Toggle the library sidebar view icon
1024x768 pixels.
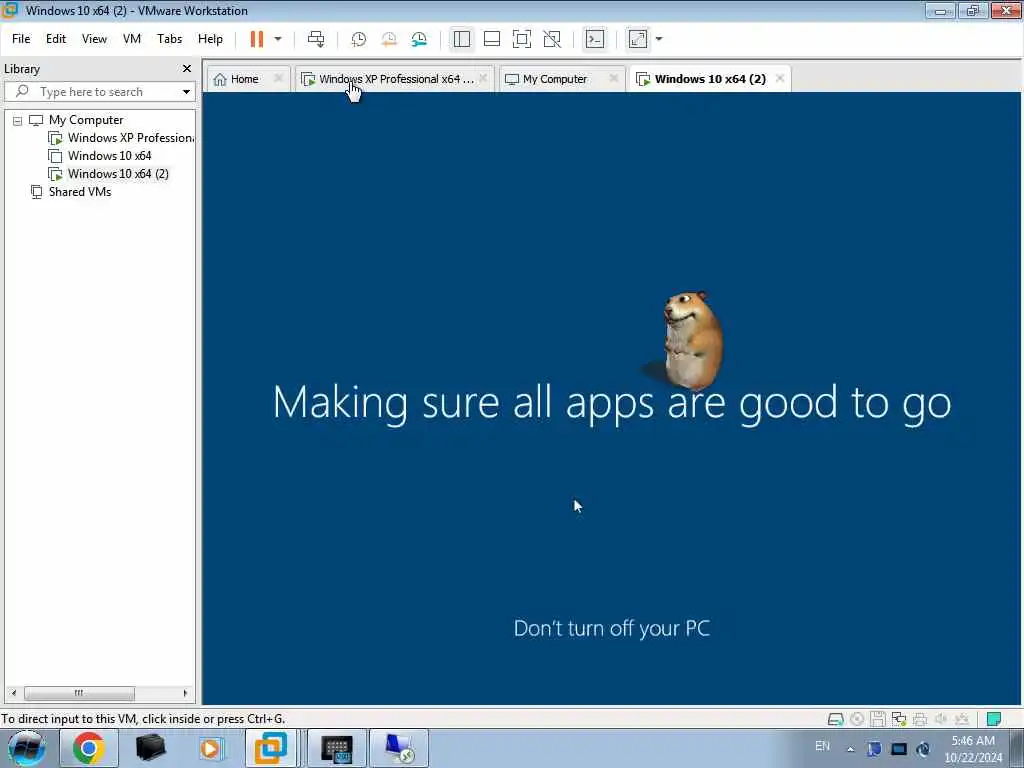coord(462,39)
